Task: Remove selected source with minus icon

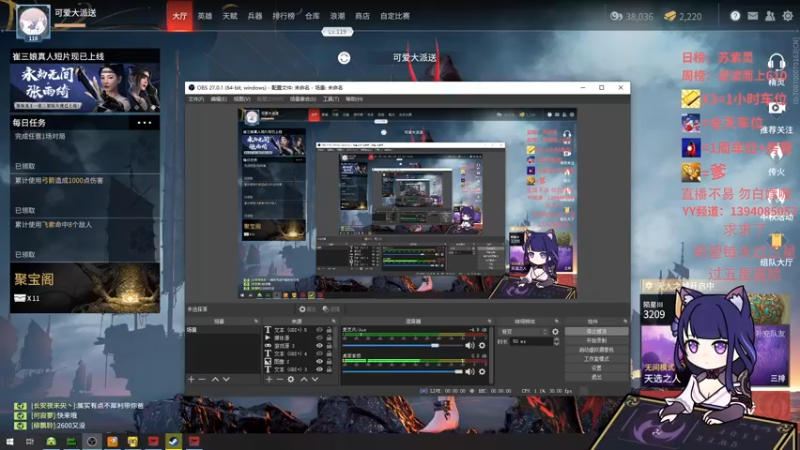Action: click(x=280, y=380)
